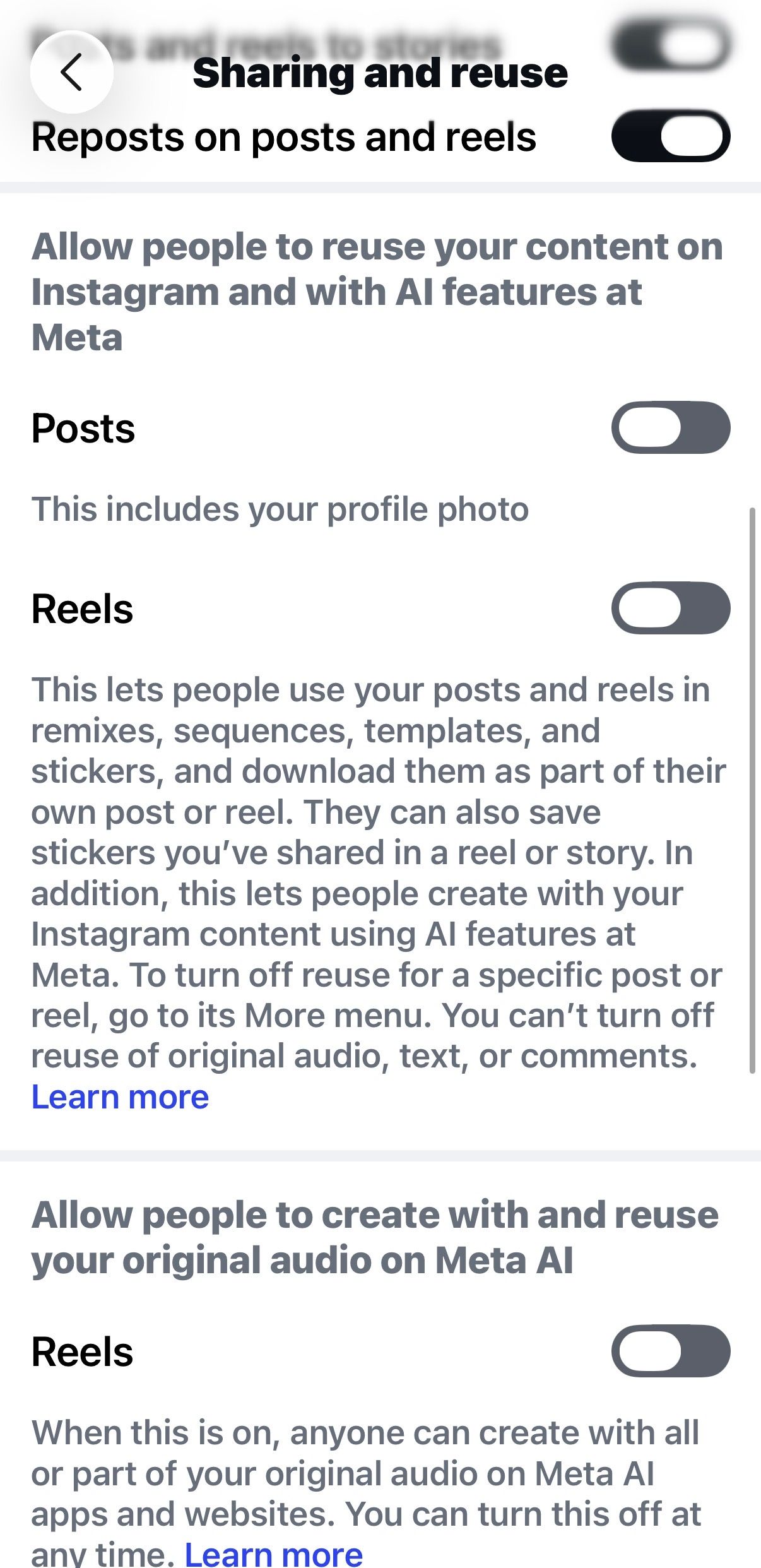The width and height of the screenshot is (761, 1568).
Task: Enable the Posts reuse toggle
Action: pyautogui.click(x=671, y=427)
